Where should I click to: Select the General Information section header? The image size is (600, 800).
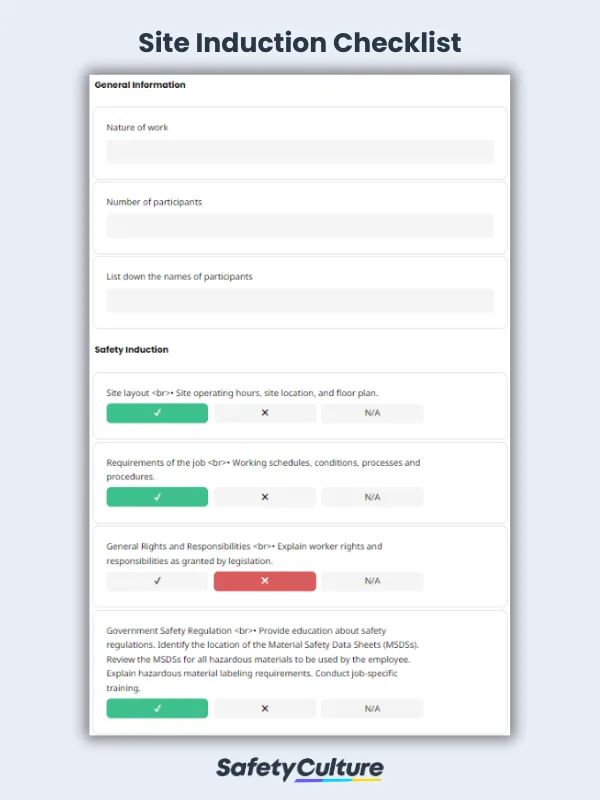(x=139, y=85)
